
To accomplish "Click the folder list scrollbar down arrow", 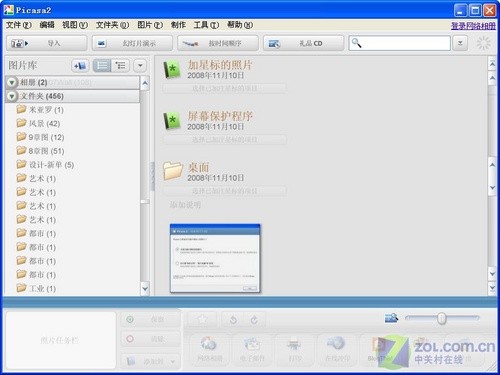I will (145, 288).
